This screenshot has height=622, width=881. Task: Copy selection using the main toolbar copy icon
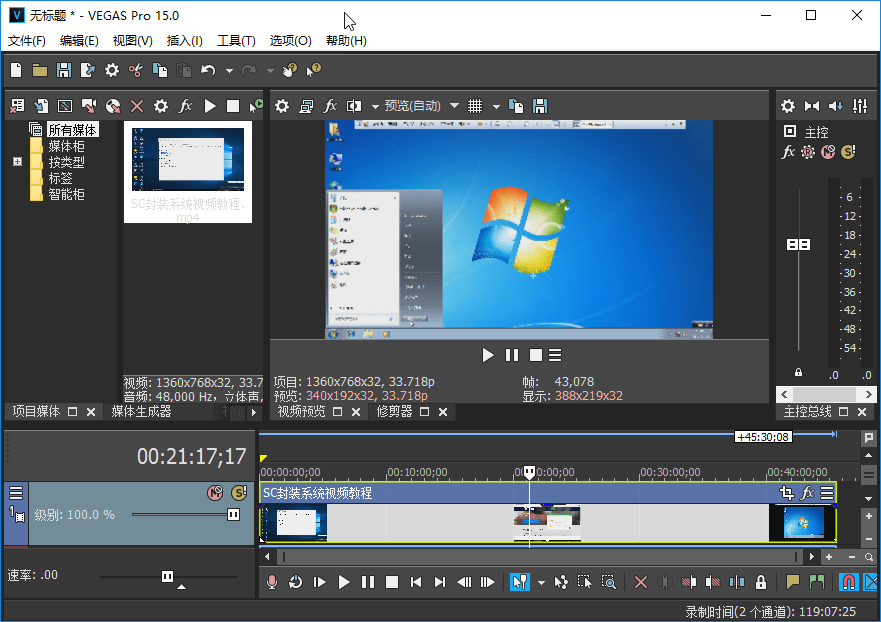tap(160, 70)
